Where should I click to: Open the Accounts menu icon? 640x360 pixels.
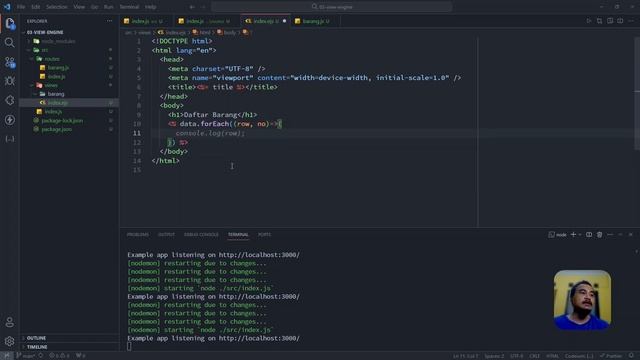[10, 322]
